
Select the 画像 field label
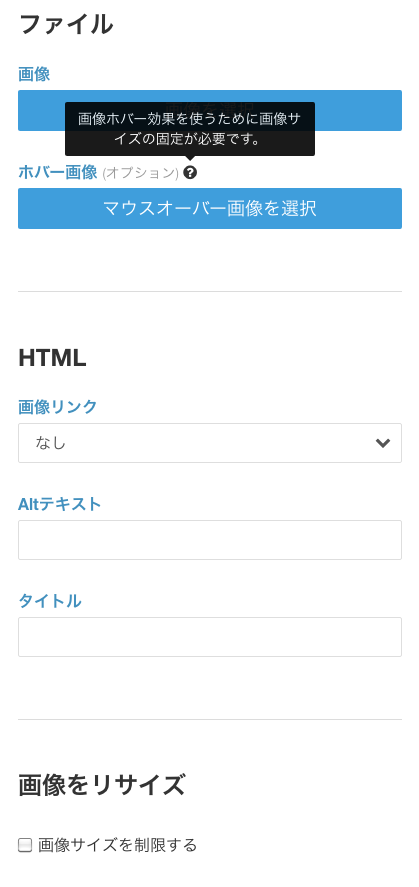pyautogui.click(x=34, y=74)
